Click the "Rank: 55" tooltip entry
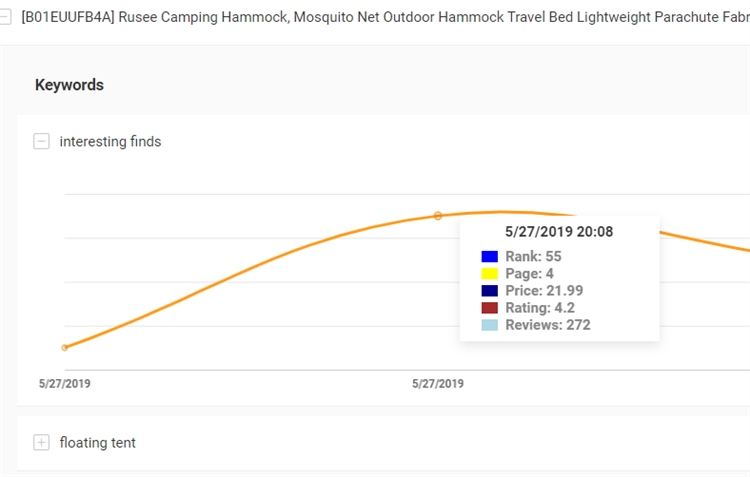The height and width of the screenshot is (477, 750). (x=533, y=257)
